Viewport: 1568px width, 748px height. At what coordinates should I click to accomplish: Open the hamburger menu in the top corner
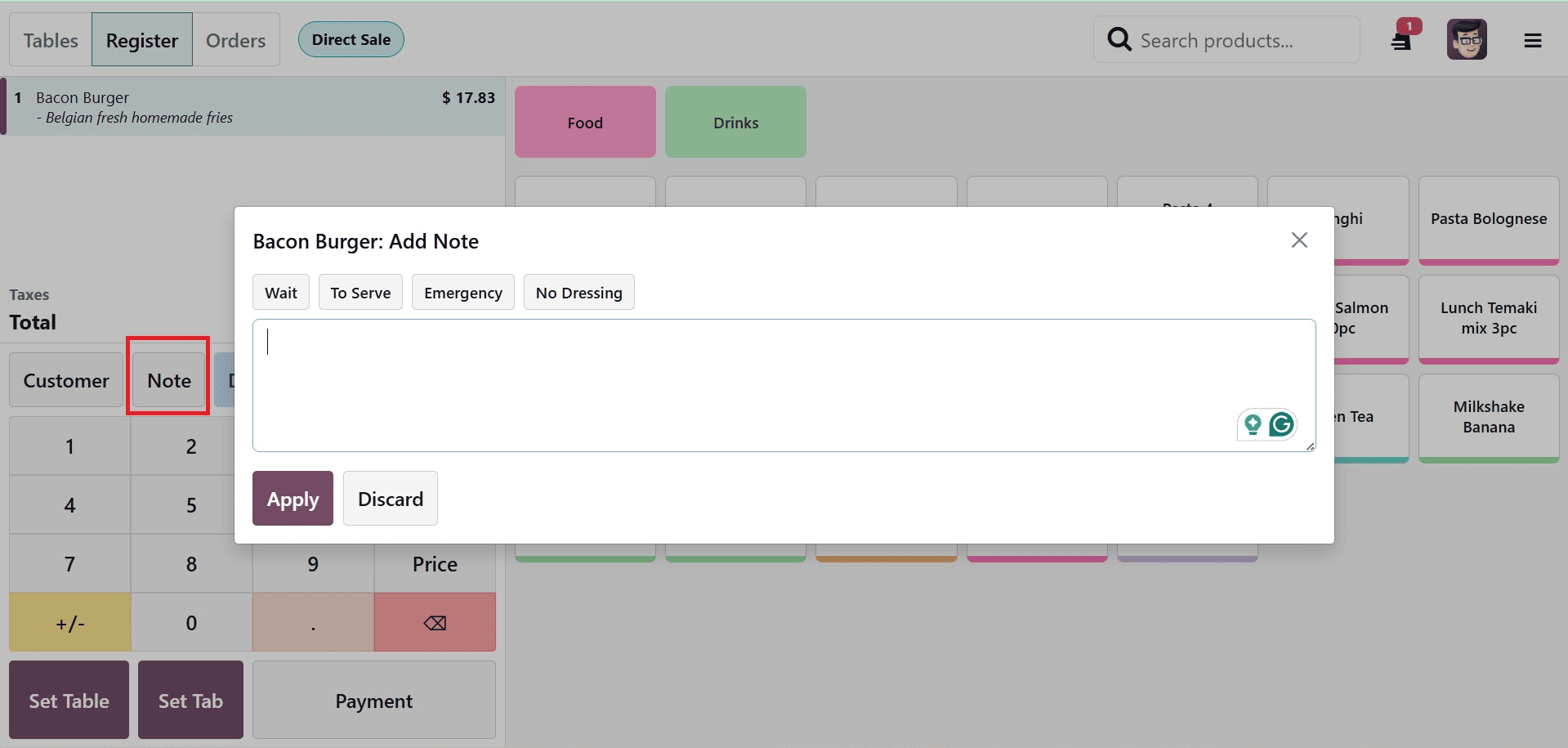point(1534,39)
